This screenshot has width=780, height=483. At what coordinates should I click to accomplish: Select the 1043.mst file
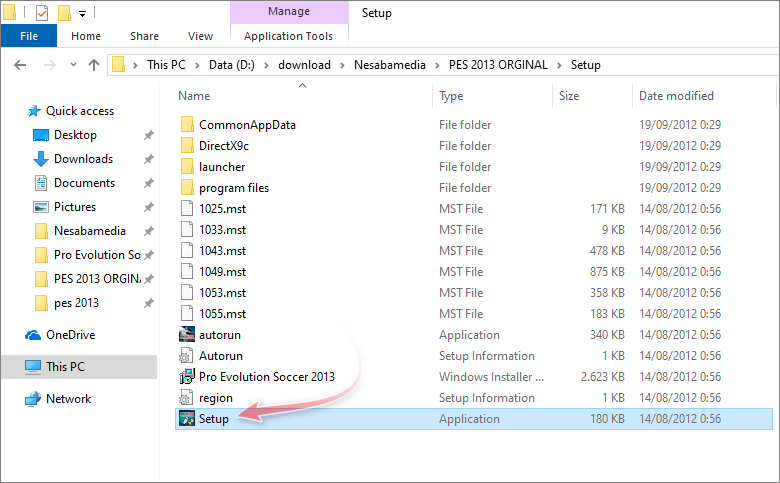coord(222,251)
